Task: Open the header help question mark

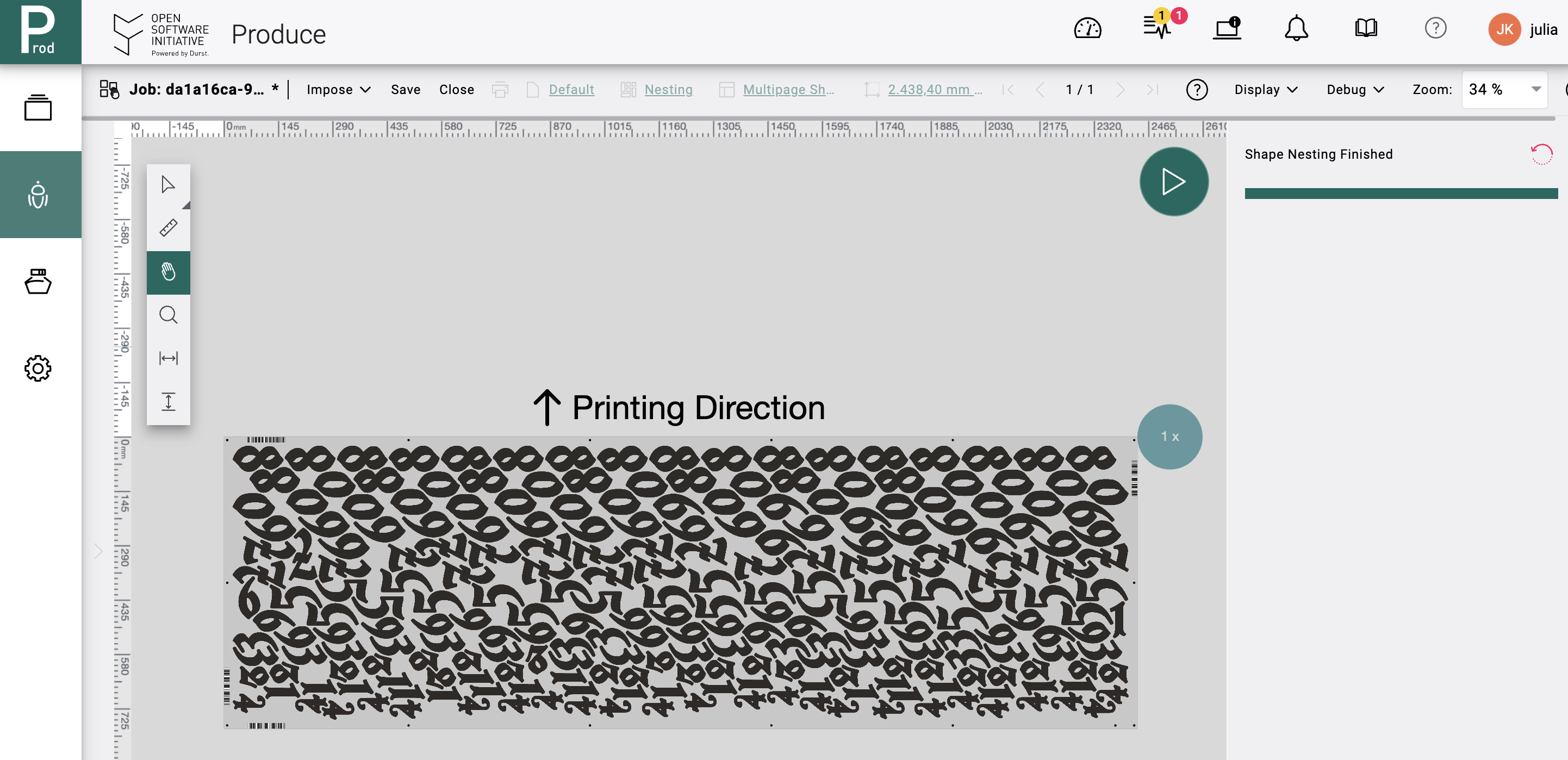Action: point(1435,28)
